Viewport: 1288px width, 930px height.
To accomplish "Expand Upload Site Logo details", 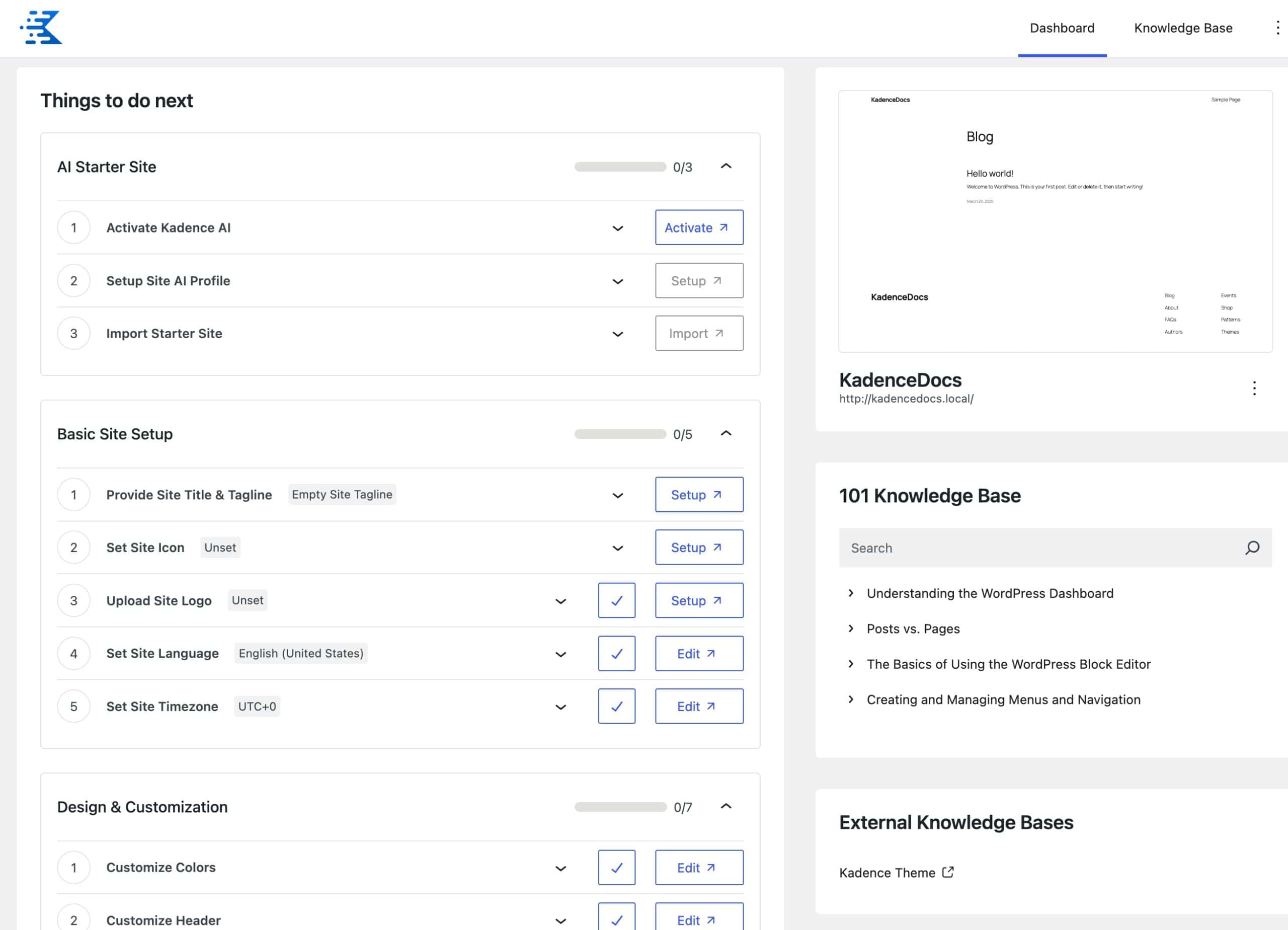I will coord(560,601).
